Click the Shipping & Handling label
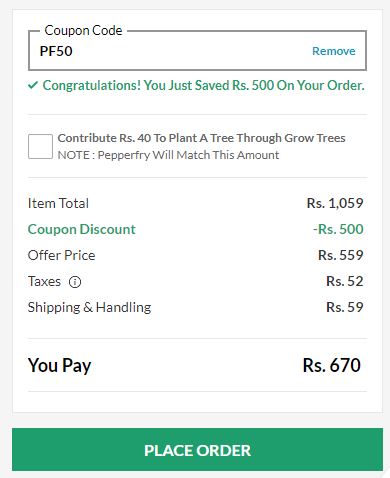390x478 pixels. 89,307
